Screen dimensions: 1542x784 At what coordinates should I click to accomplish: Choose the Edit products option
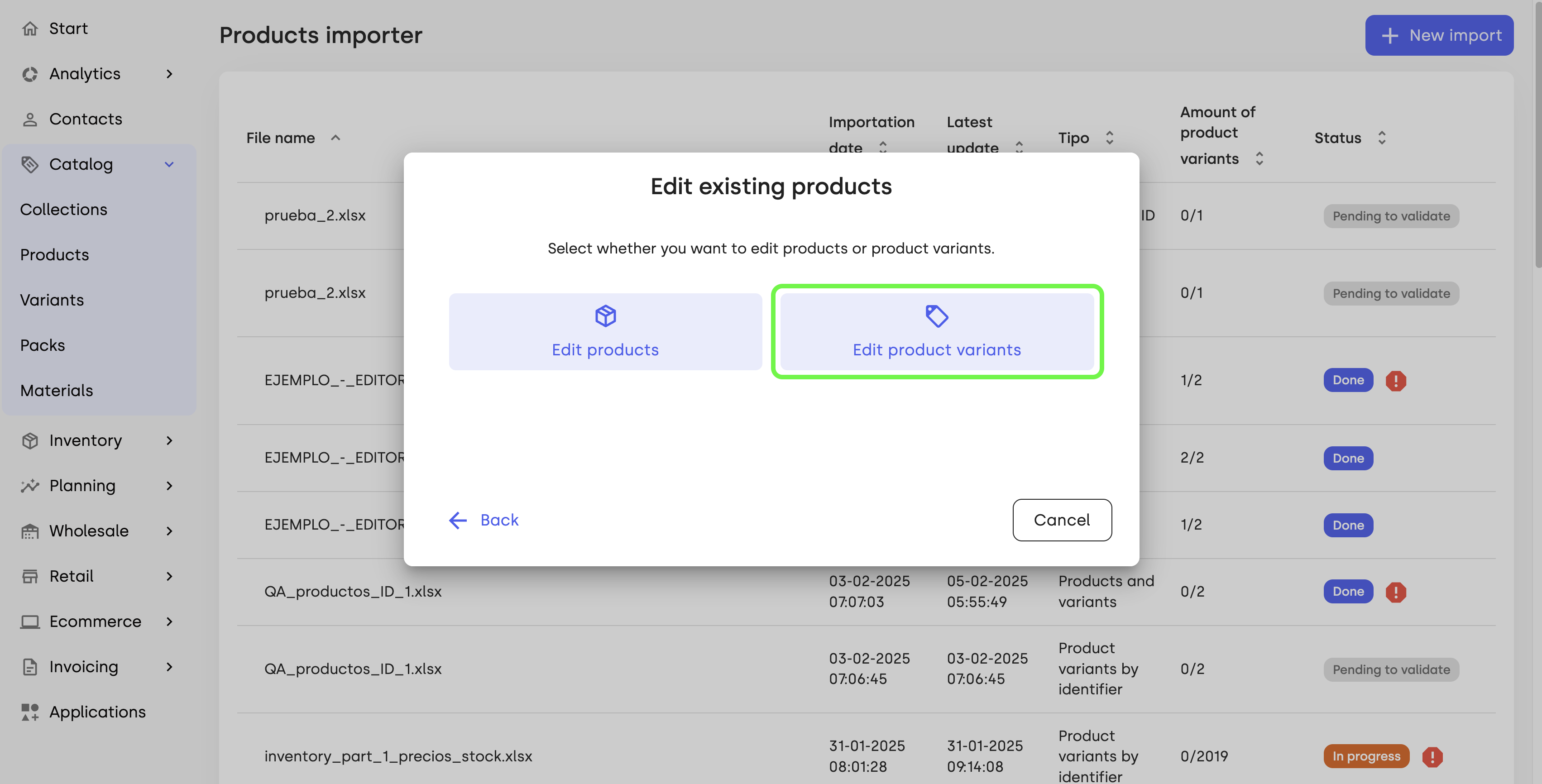[605, 331]
